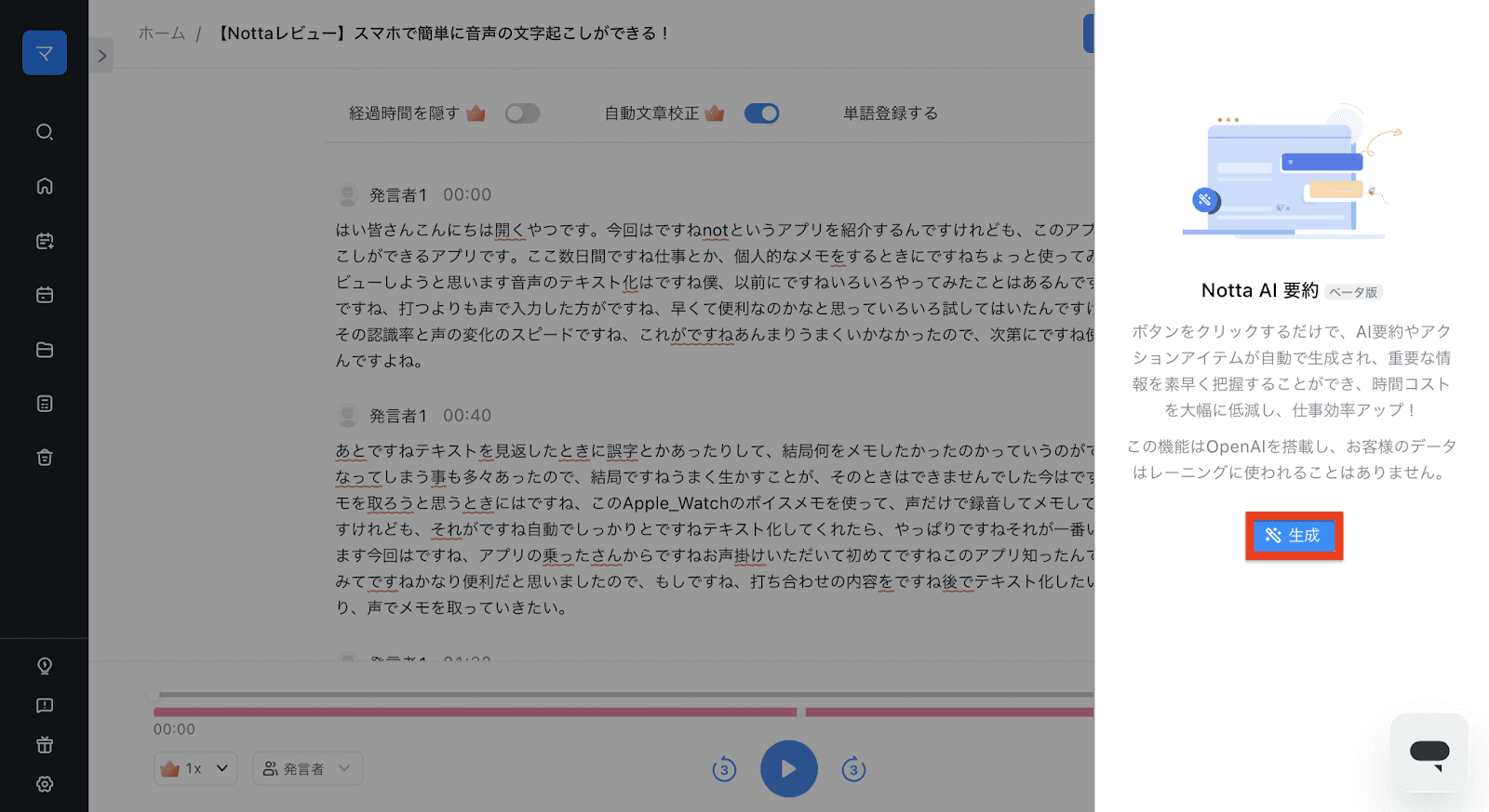Open search from the sidebar magnifier icon
The height and width of the screenshot is (812, 1489).
tap(45, 132)
